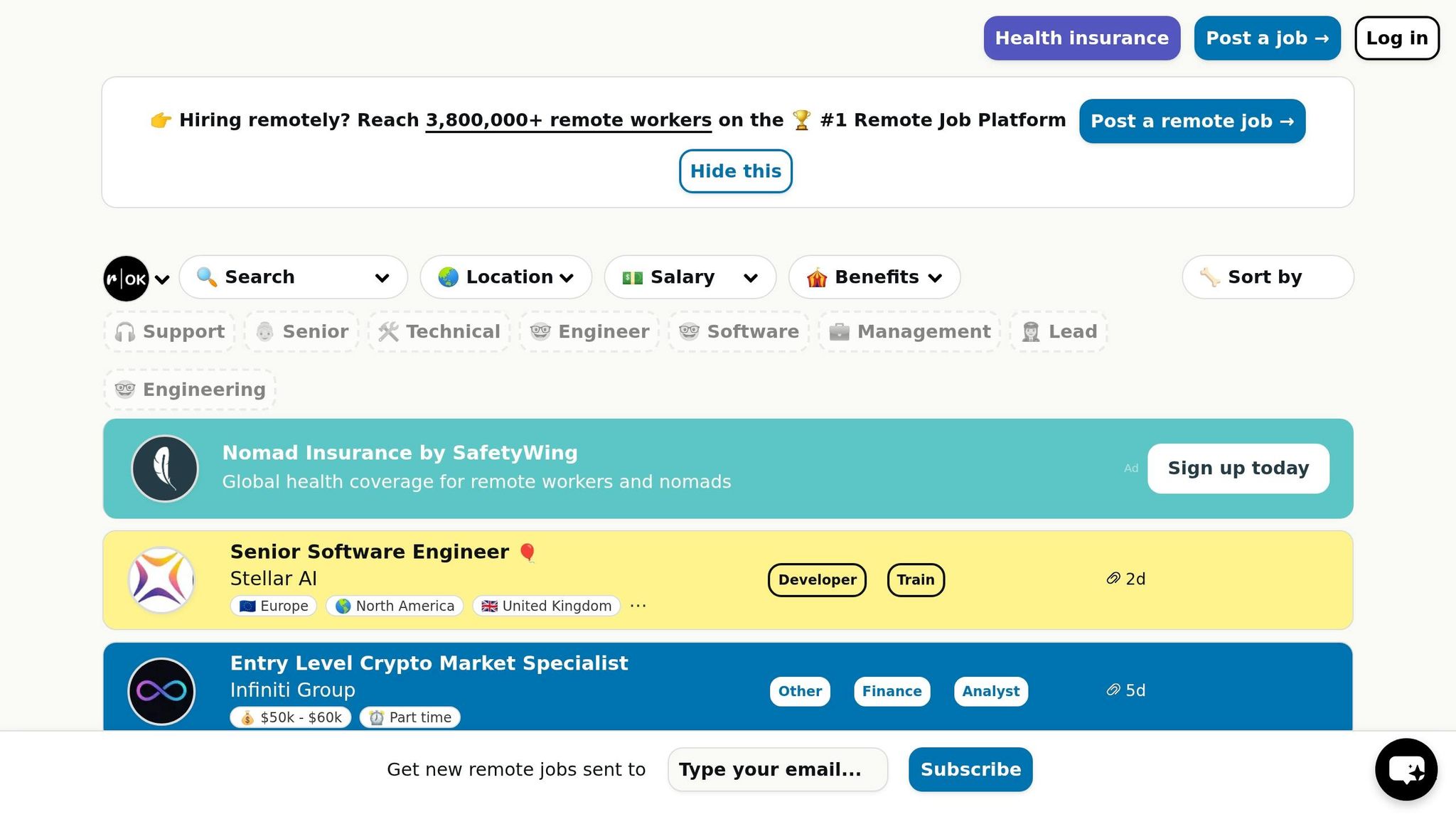Viewport: 1456px width, 819px height.
Task: Filter jobs by Senior tag
Action: (x=301, y=332)
